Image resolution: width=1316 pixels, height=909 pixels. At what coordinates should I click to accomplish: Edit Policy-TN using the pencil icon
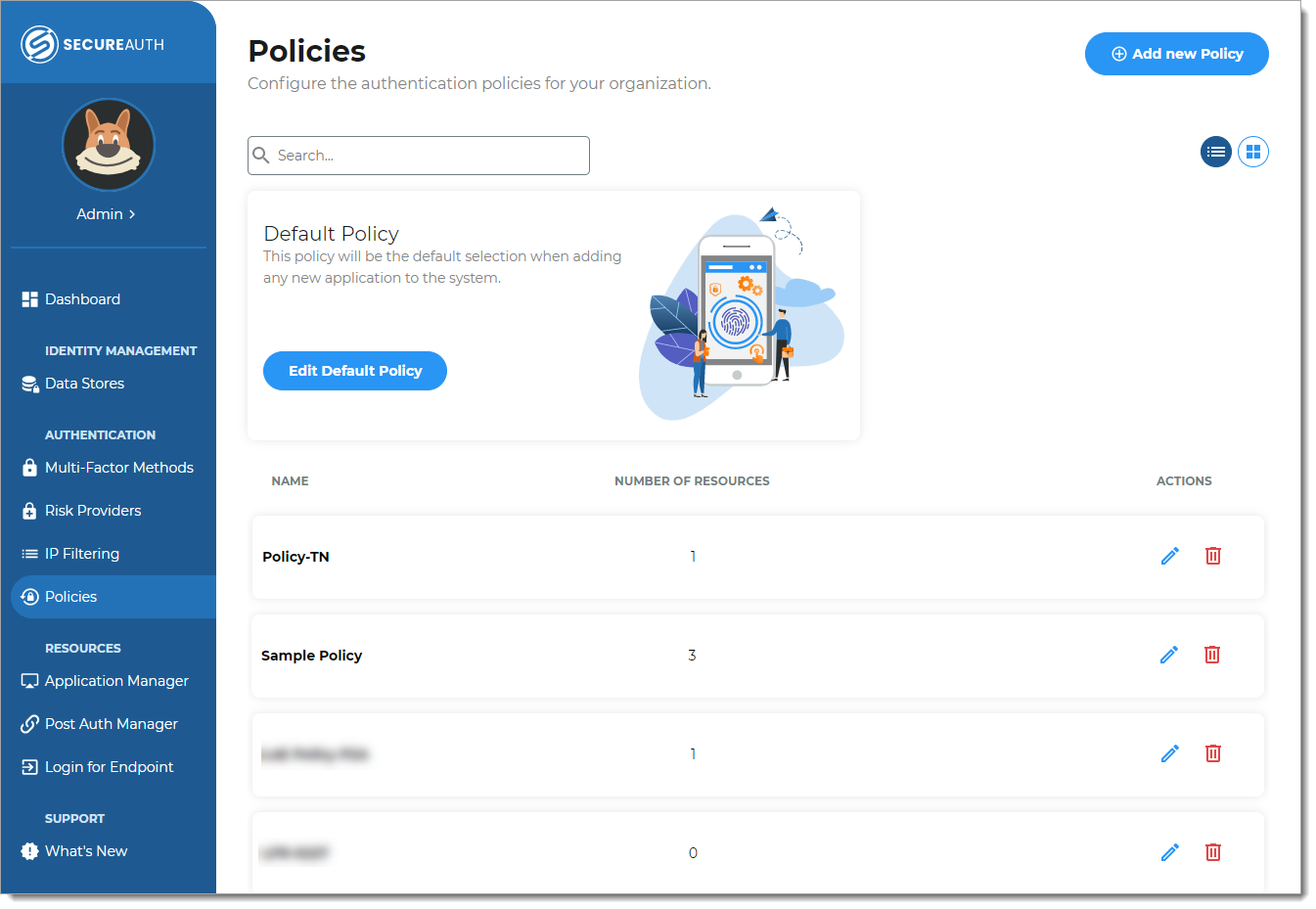click(x=1169, y=556)
